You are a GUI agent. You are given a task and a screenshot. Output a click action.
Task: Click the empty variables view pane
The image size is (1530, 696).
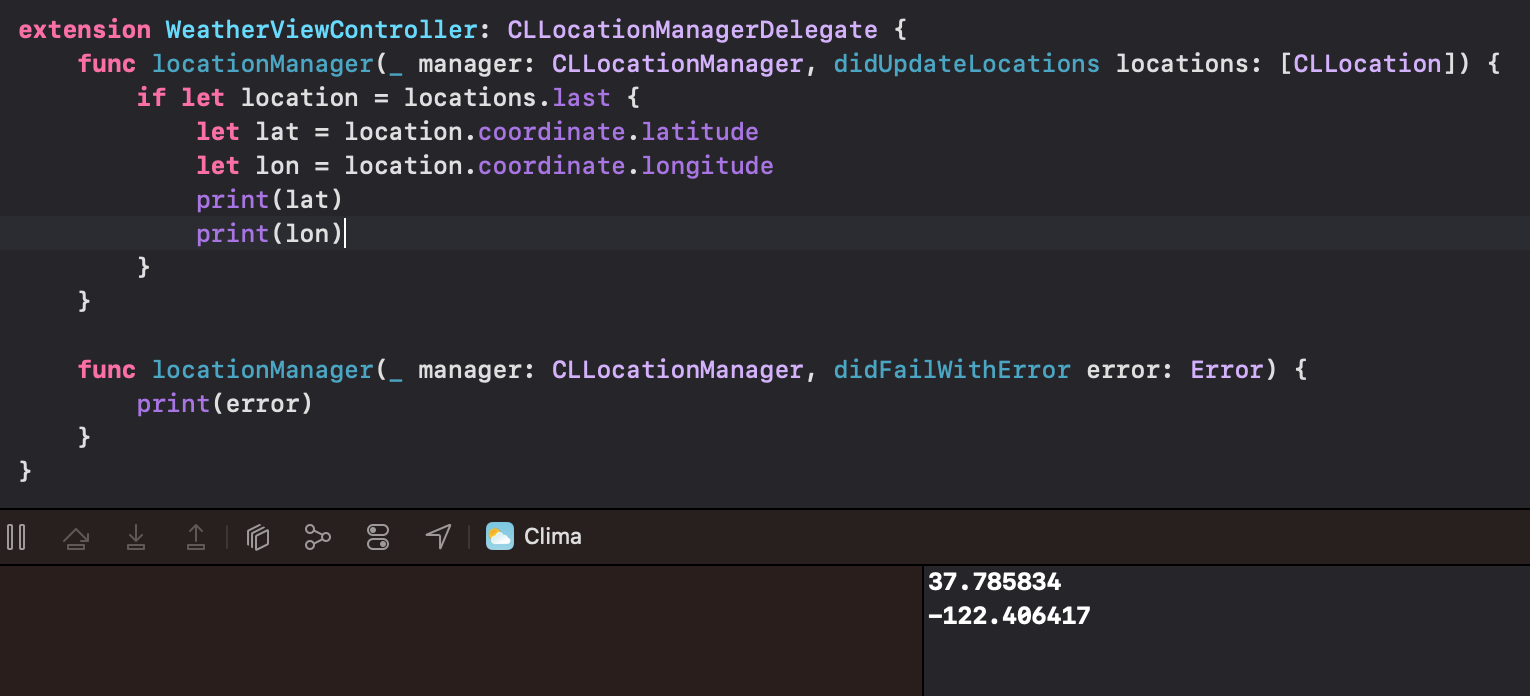click(x=460, y=631)
